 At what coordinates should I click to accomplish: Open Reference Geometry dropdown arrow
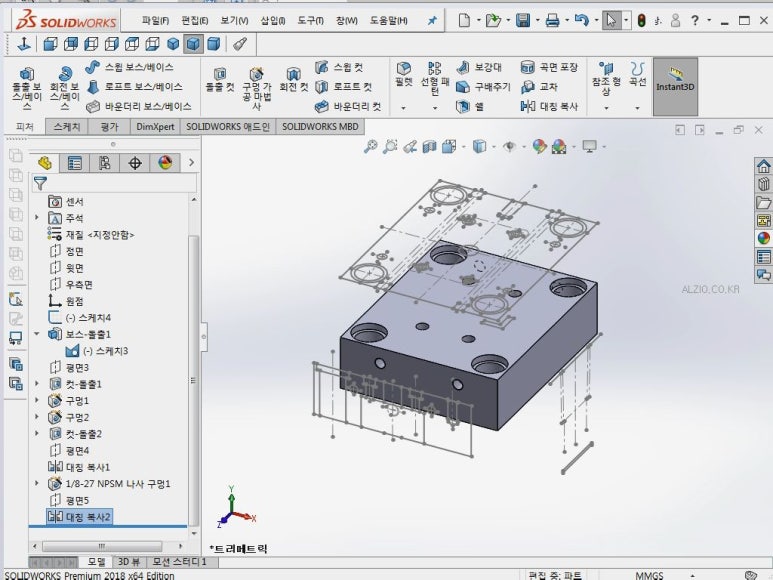606,108
